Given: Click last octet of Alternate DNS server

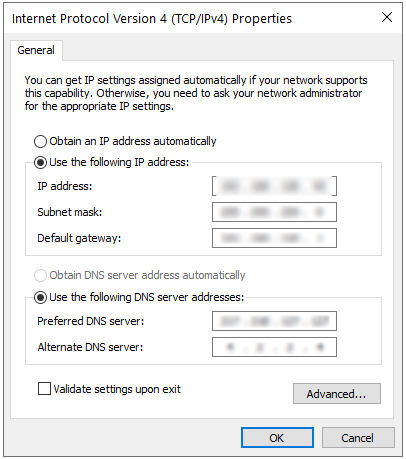Looking at the screenshot, I should pyautogui.click(x=319, y=347).
